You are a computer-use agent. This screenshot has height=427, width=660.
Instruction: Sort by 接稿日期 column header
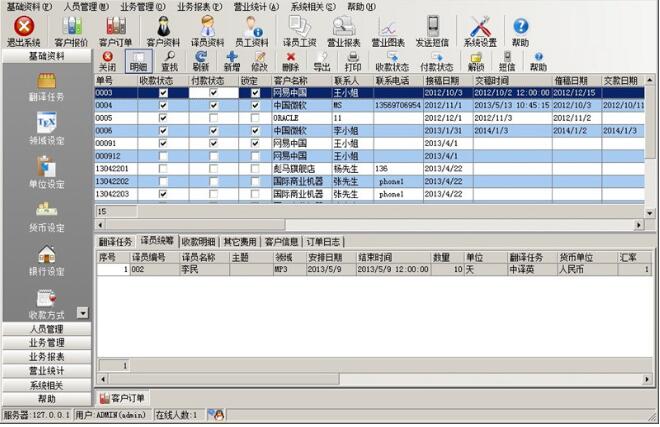coord(448,80)
